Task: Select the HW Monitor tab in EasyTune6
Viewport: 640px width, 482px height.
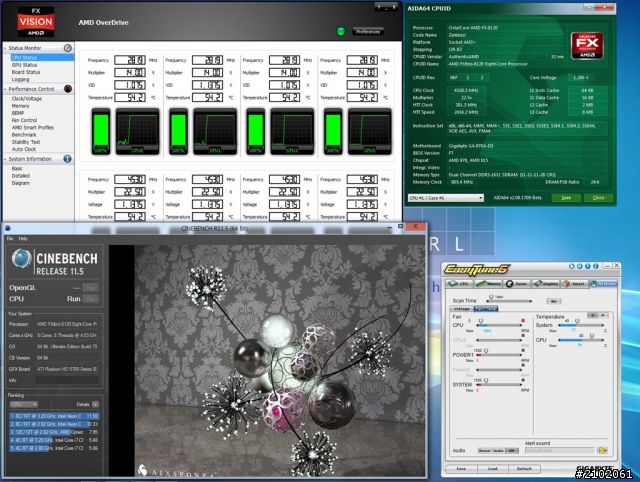Action: (604, 284)
